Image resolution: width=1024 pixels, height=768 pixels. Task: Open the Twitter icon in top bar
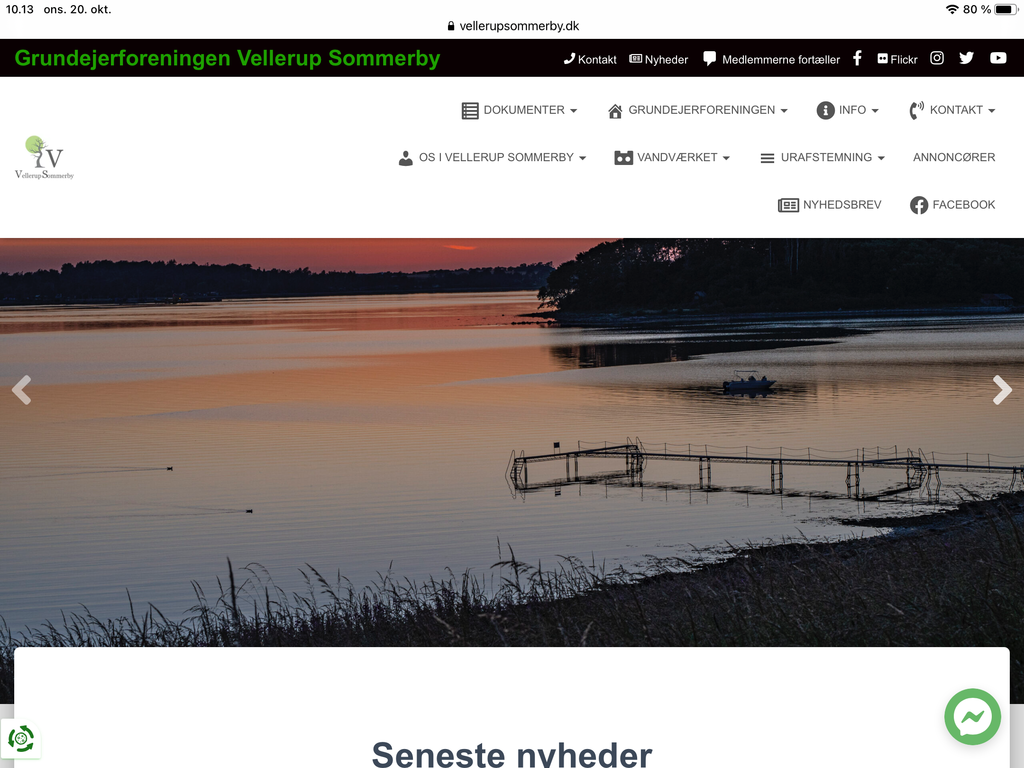967,58
